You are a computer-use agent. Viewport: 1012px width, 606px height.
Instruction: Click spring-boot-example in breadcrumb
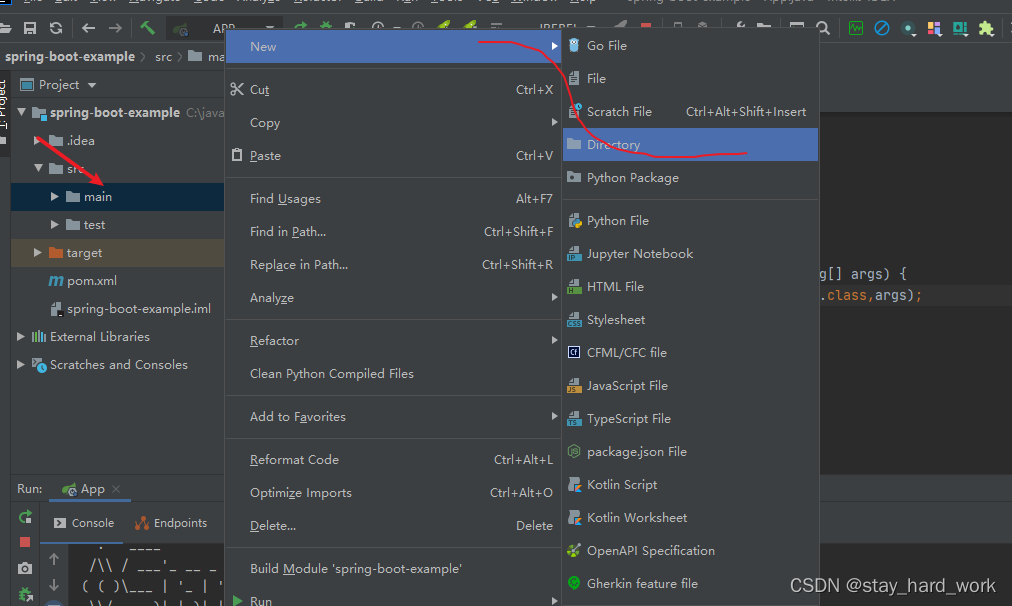click(70, 56)
